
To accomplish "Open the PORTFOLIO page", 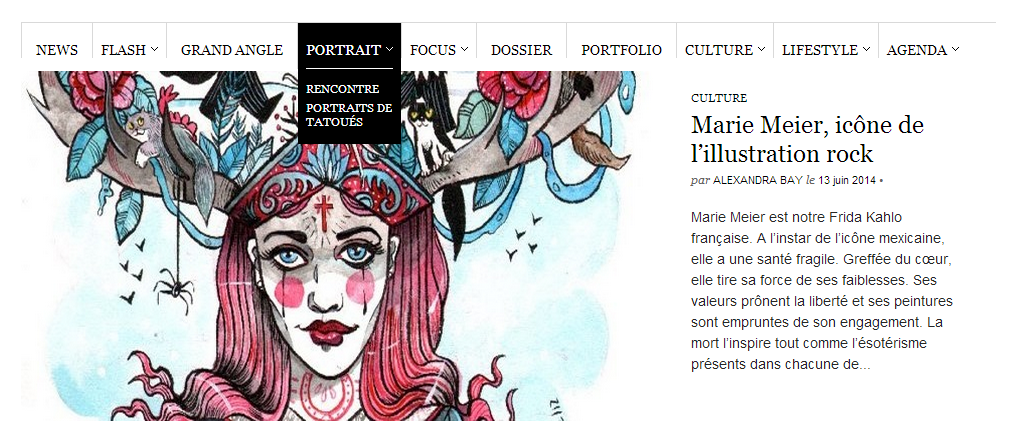I will point(621,50).
